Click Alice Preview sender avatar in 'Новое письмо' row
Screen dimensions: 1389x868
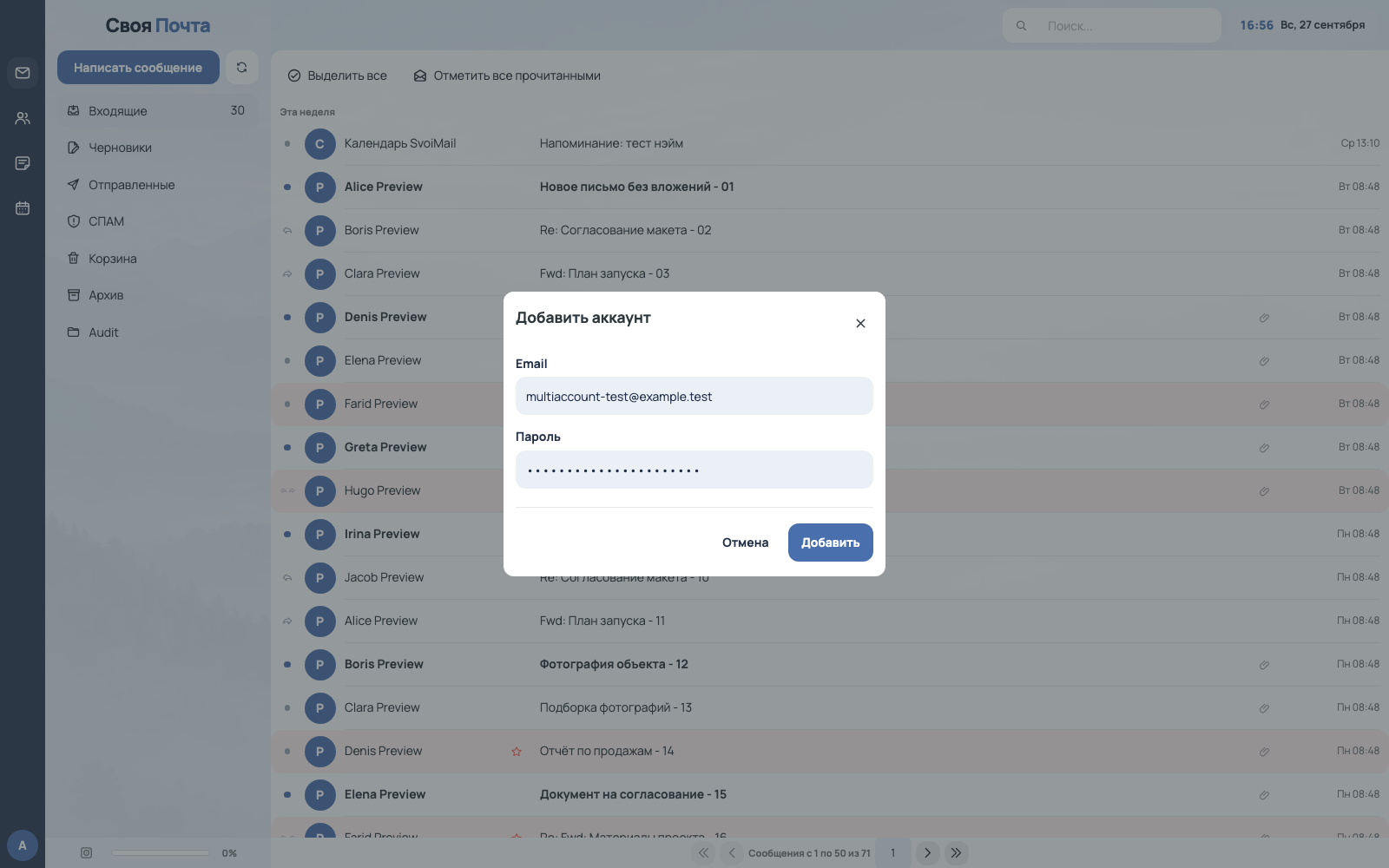click(x=320, y=187)
